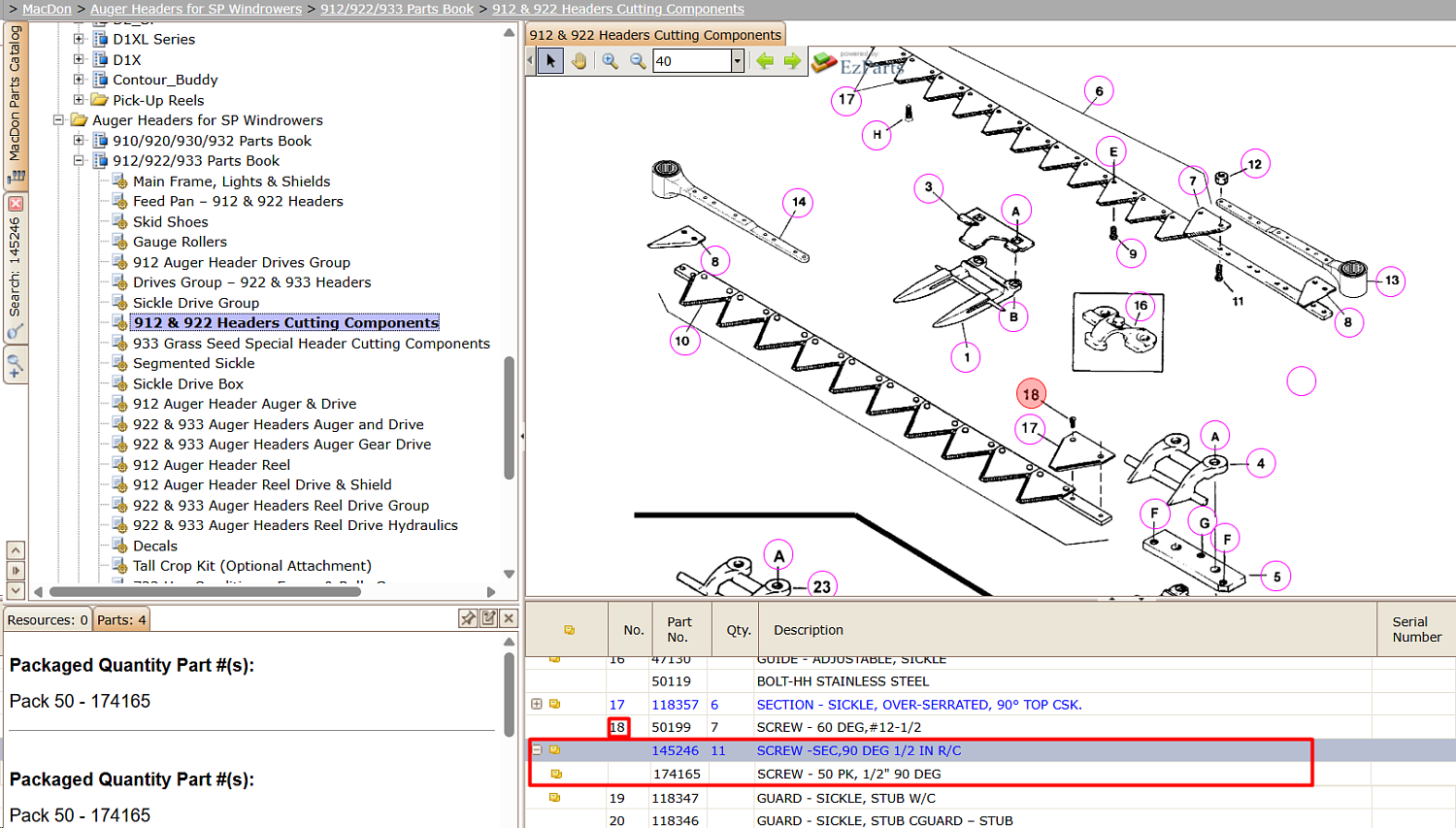The height and width of the screenshot is (828, 1456).
Task: Open the new search magnifier tab
Action: (16, 366)
